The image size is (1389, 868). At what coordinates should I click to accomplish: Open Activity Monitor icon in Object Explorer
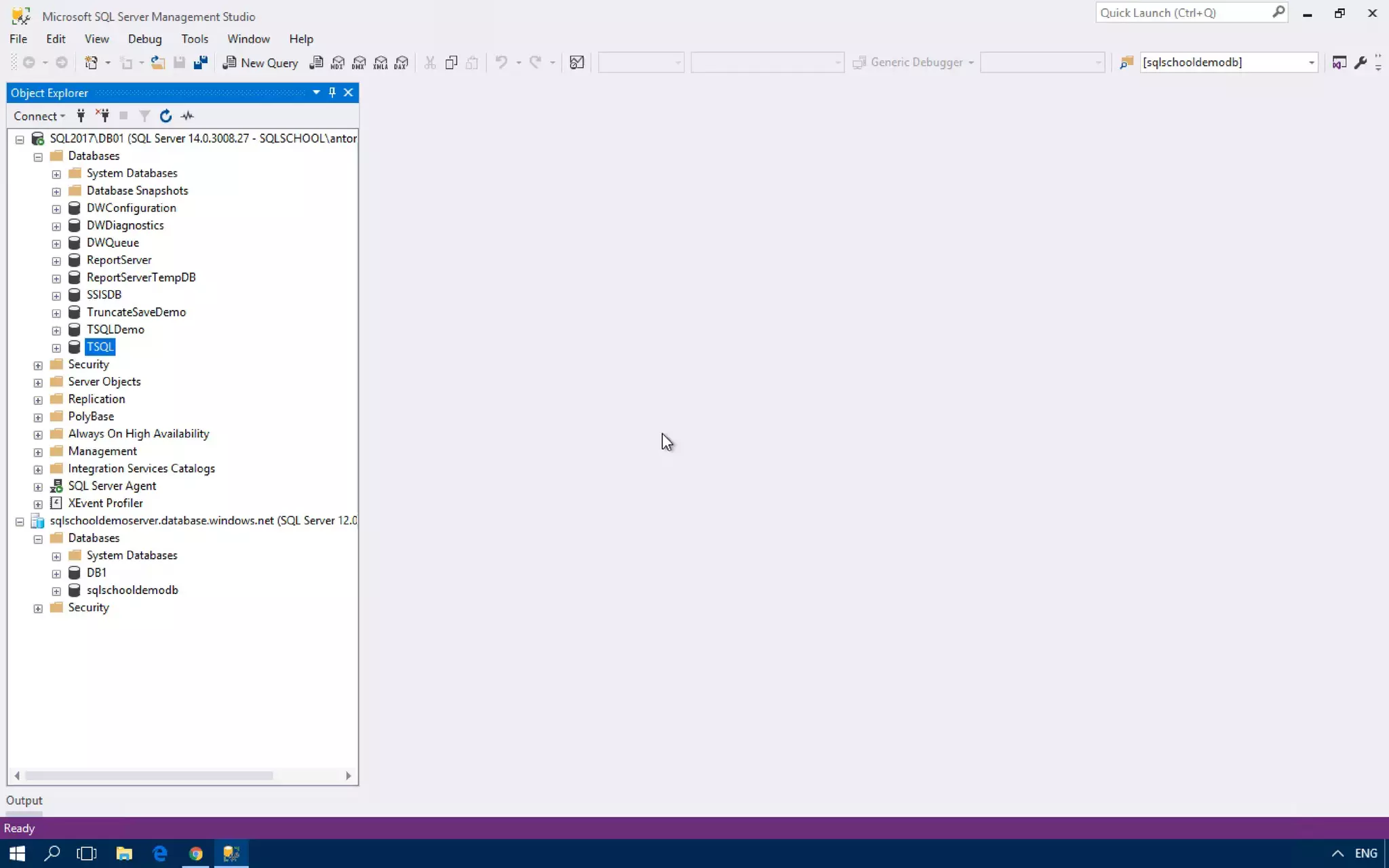coord(188,116)
